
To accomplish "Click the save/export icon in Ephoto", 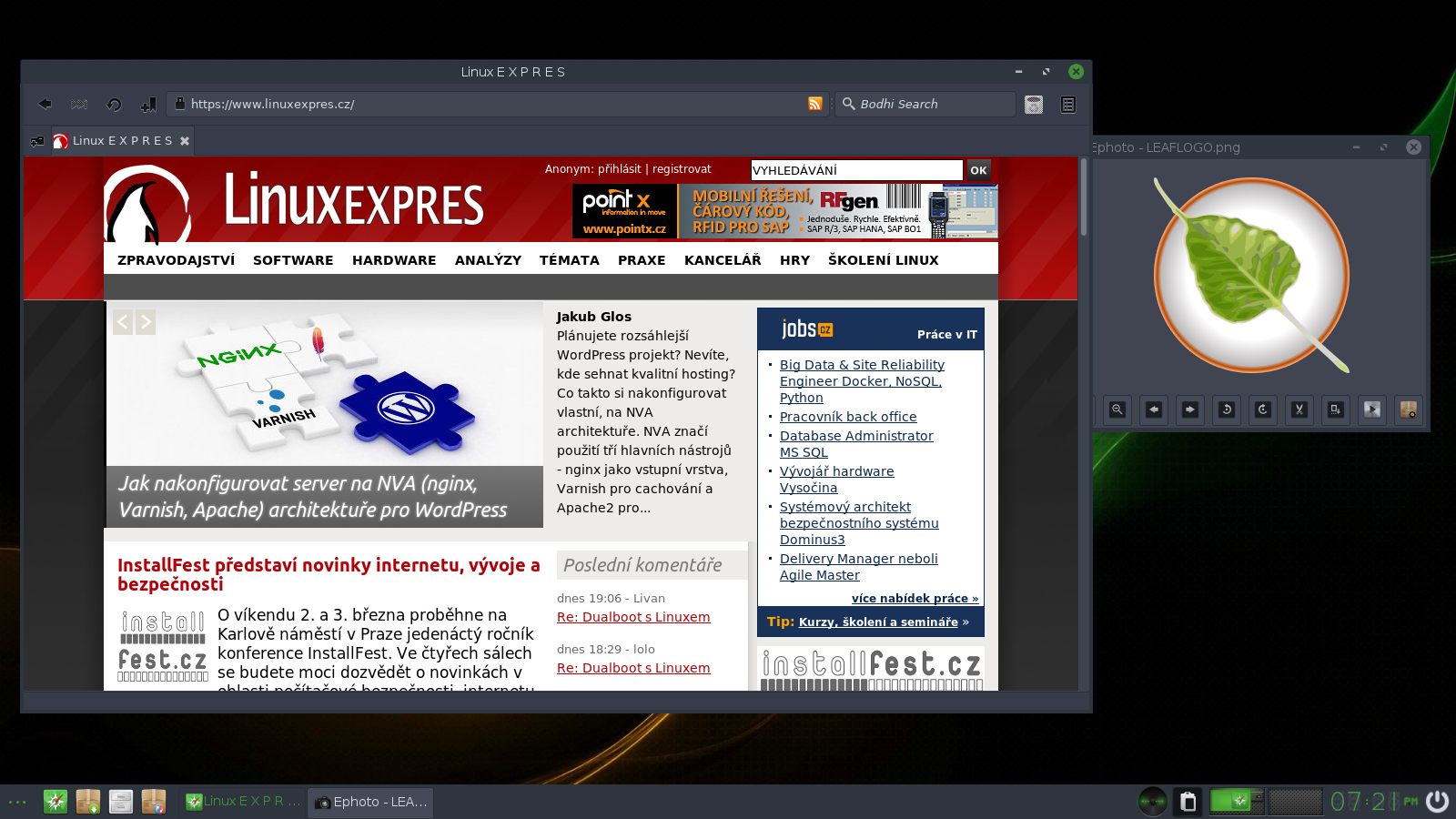I will tap(1336, 409).
